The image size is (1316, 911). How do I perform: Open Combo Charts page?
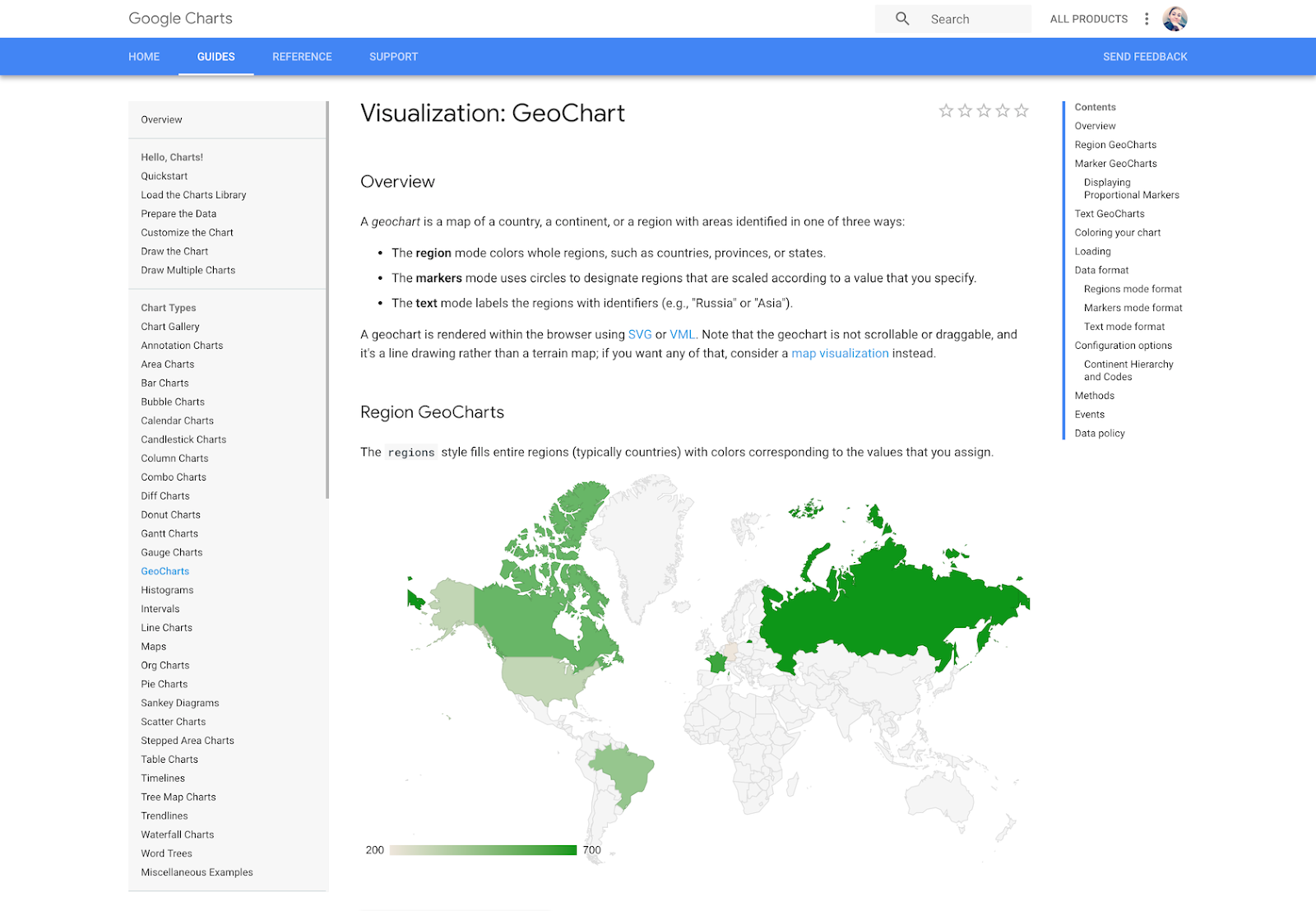point(174,477)
